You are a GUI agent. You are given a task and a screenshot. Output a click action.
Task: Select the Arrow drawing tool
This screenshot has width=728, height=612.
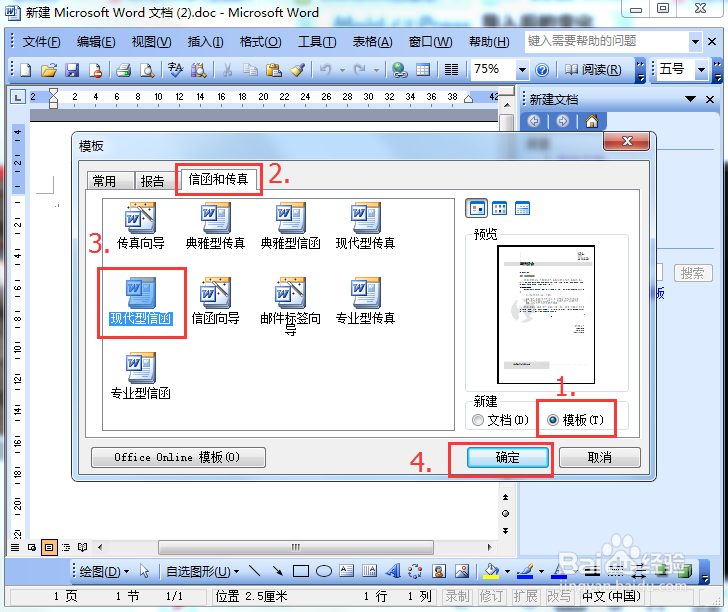pyautogui.click(x=278, y=571)
